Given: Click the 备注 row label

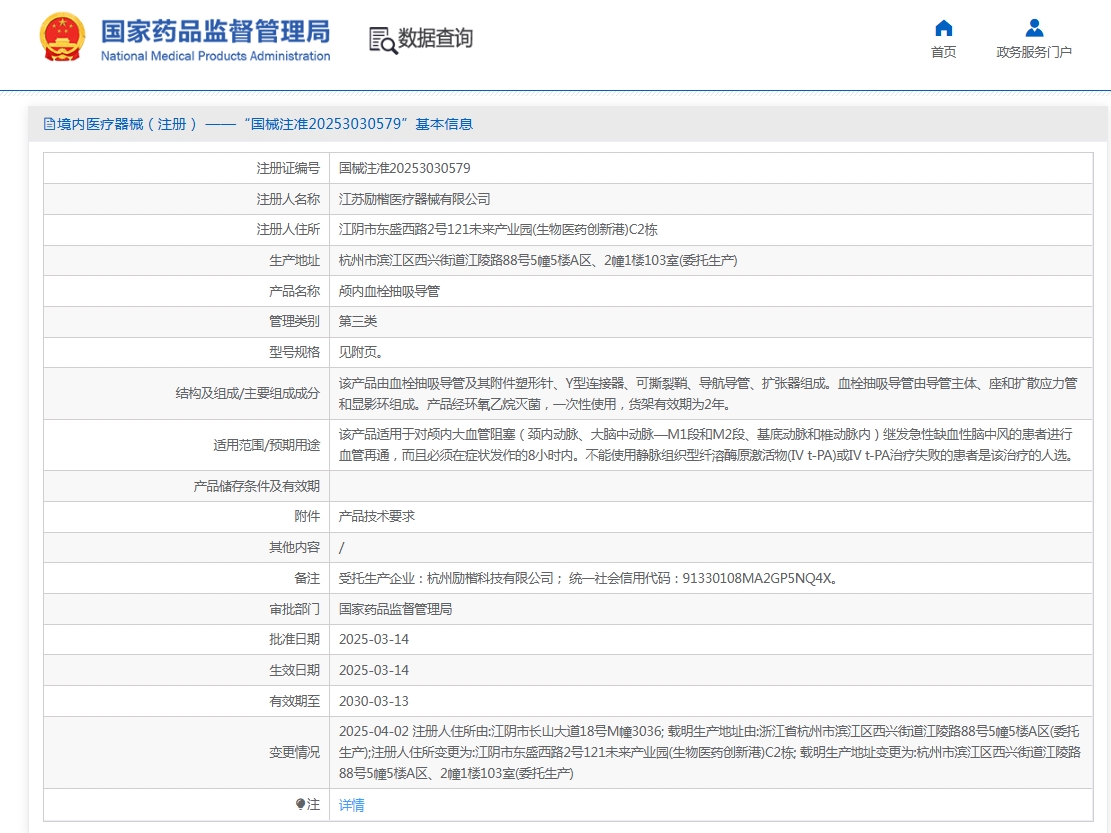Looking at the screenshot, I should [308, 578].
